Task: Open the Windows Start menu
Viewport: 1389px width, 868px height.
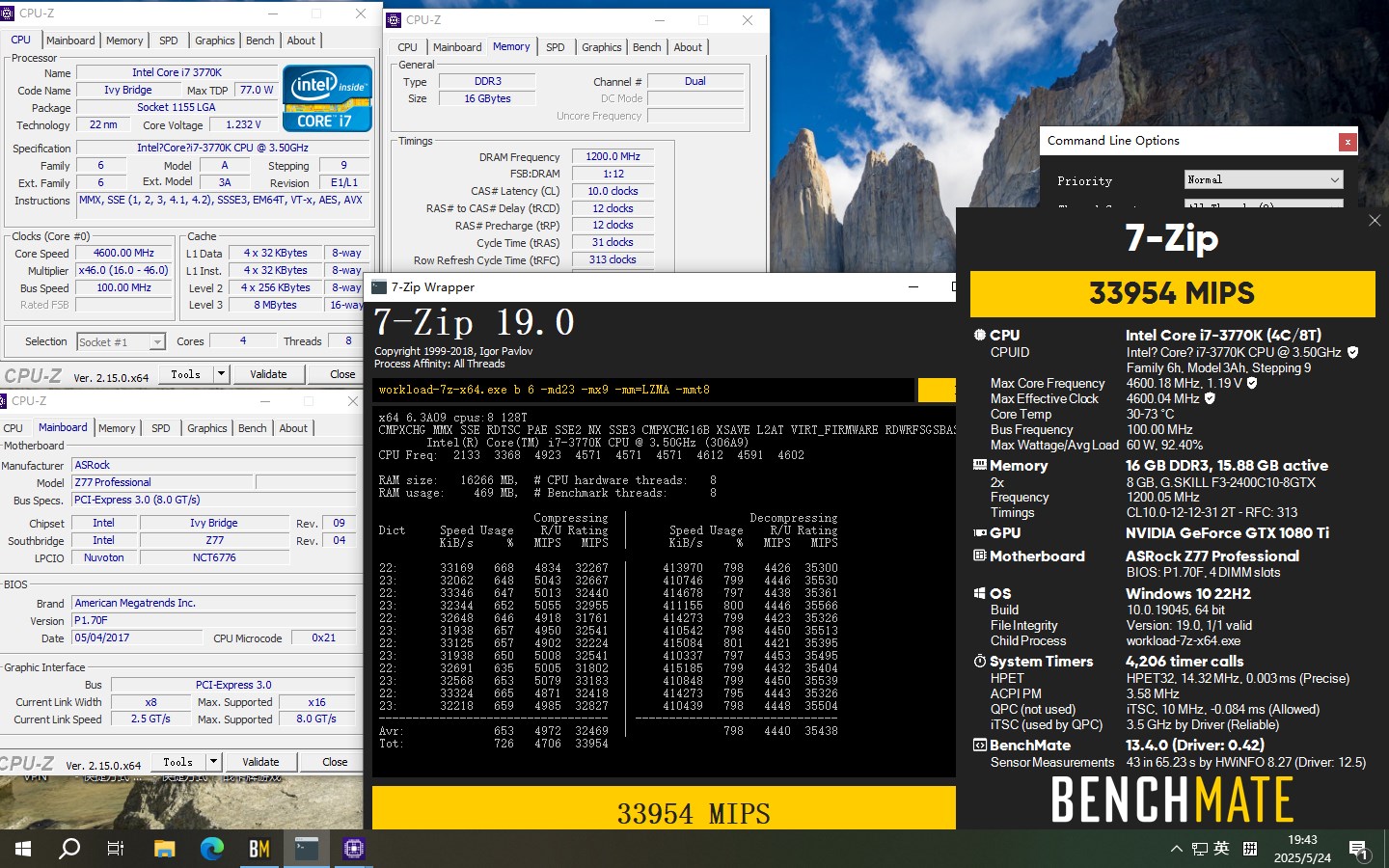Action: [23, 849]
